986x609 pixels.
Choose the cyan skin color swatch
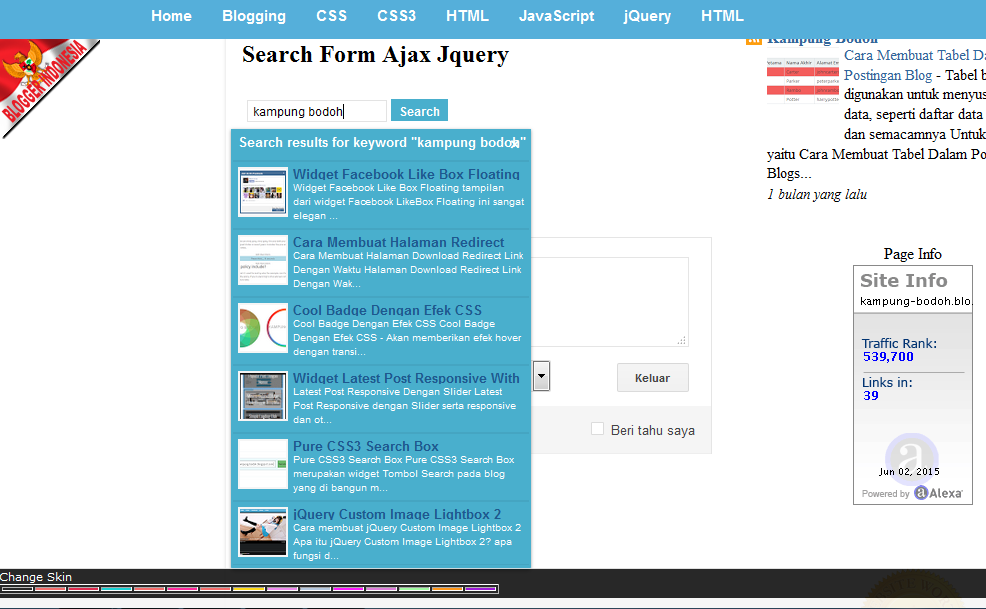pyautogui.click(x=116, y=589)
